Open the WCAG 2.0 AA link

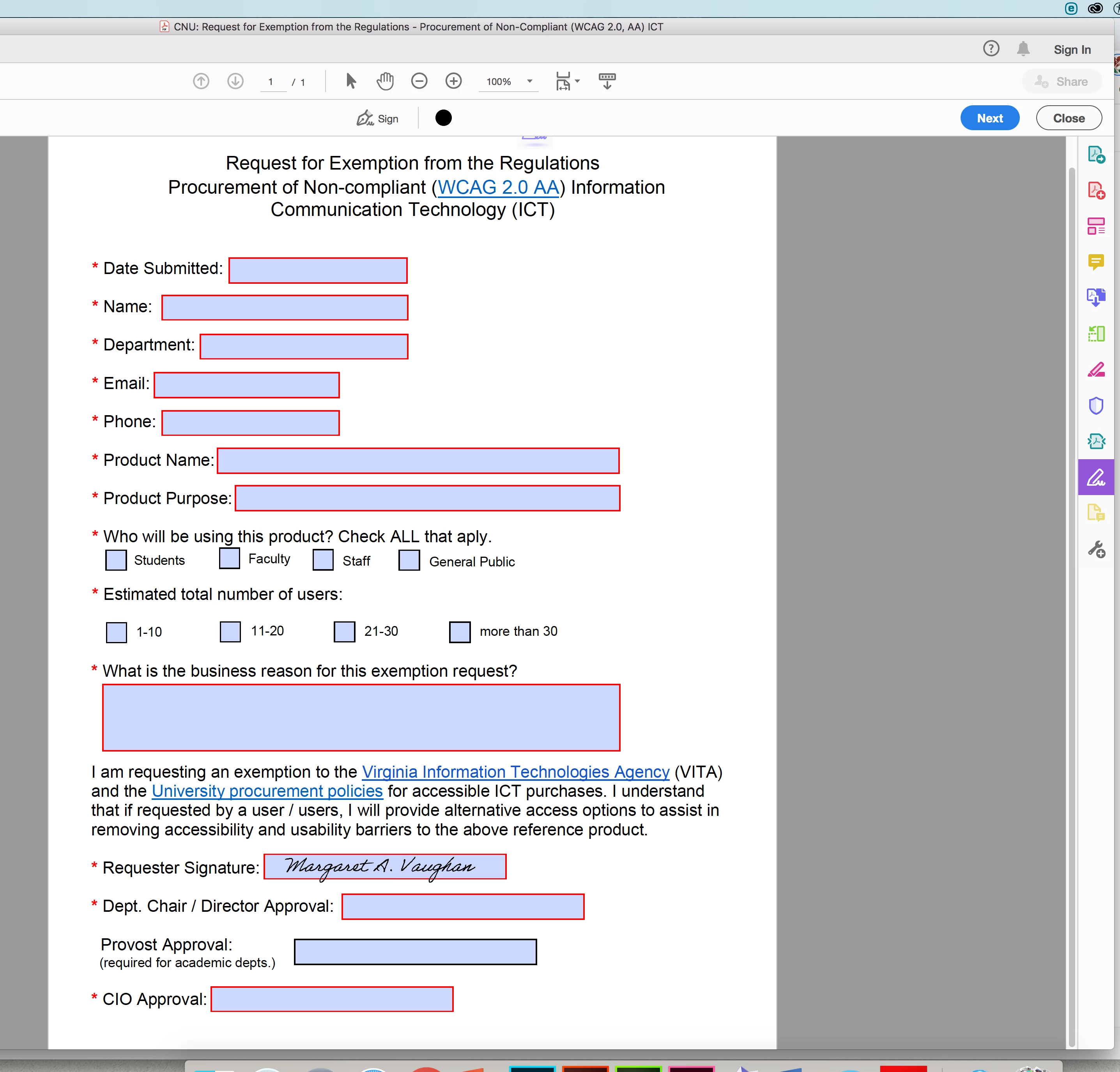(498, 188)
